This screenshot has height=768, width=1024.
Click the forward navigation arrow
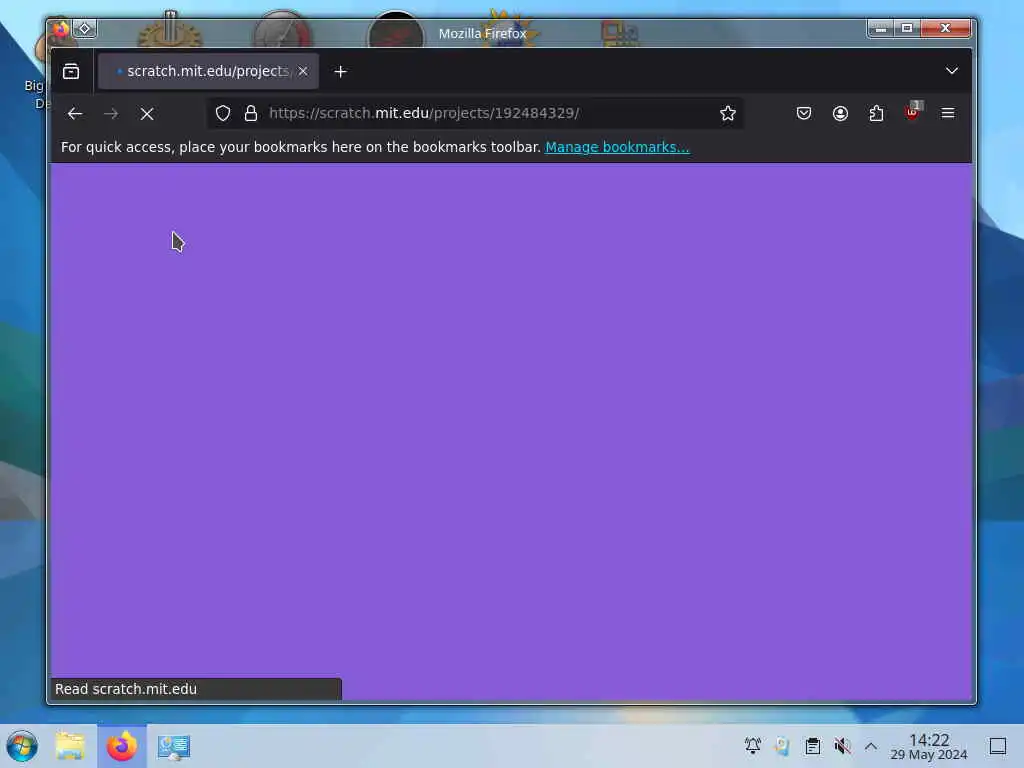pos(111,114)
